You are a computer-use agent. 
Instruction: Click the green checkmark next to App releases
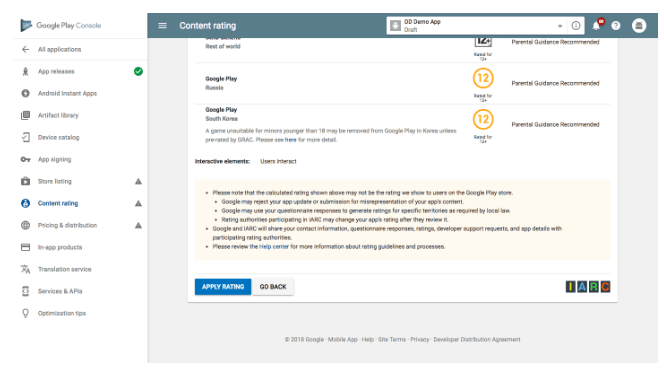[x=138, y=72]
